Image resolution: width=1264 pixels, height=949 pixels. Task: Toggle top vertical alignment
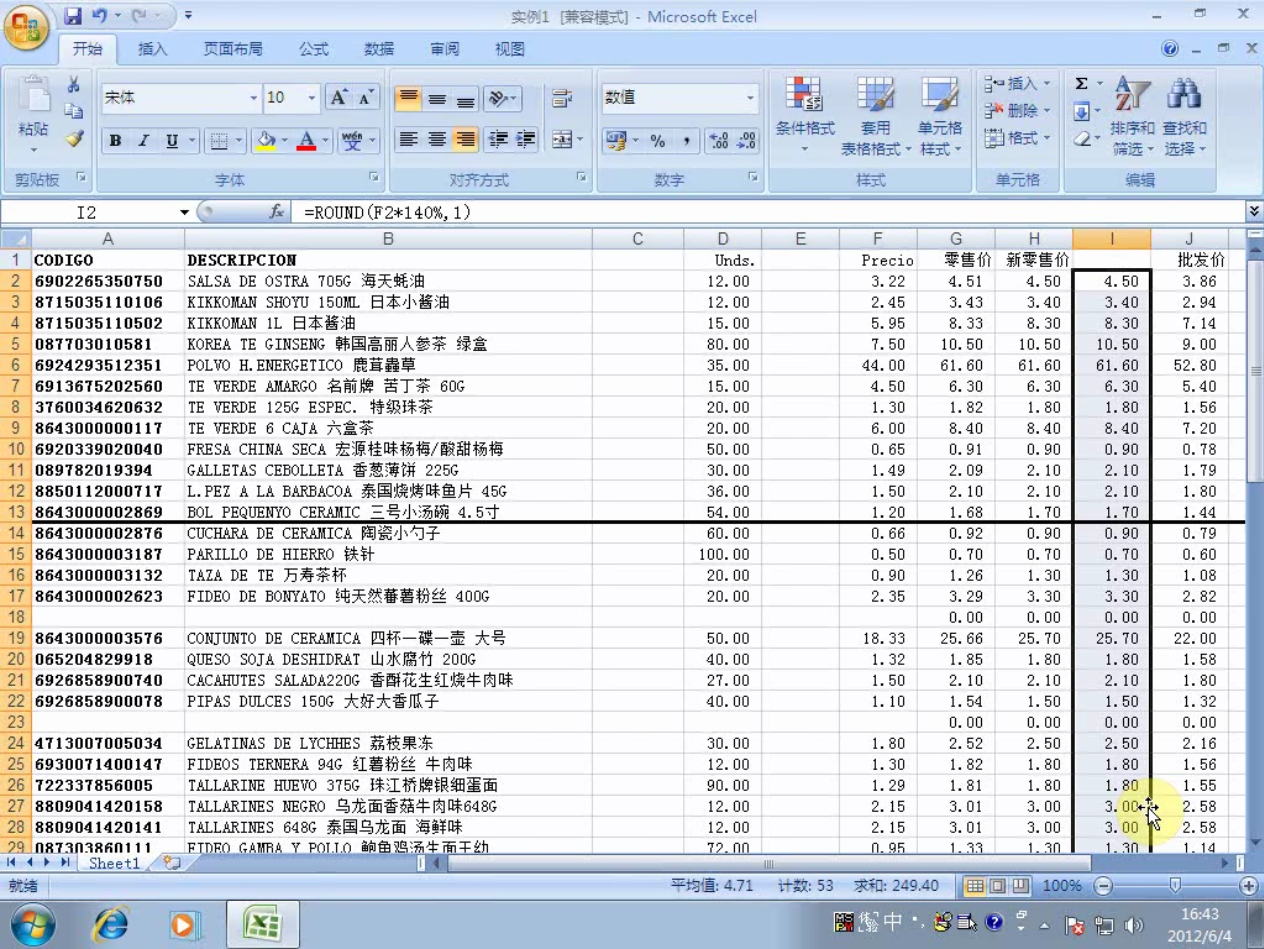coord(408,98)
